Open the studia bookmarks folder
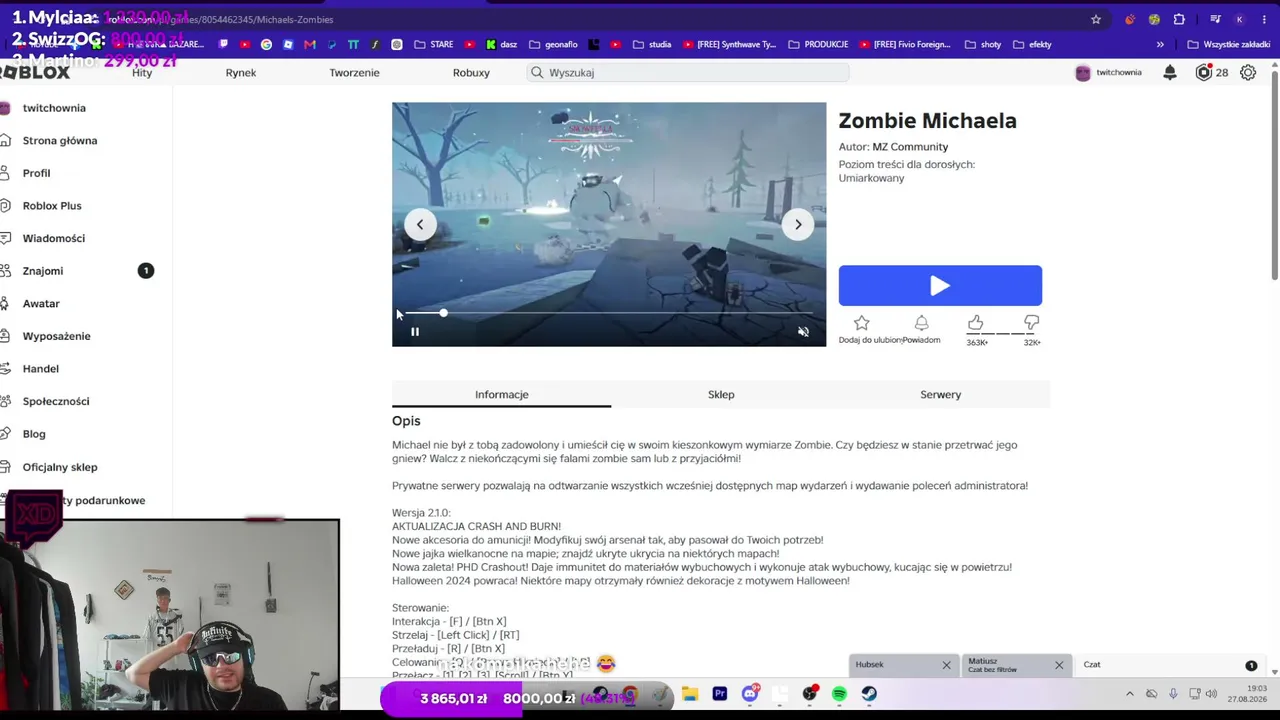The height and width of the screenshot is (720, 1280). coord(652,44)
